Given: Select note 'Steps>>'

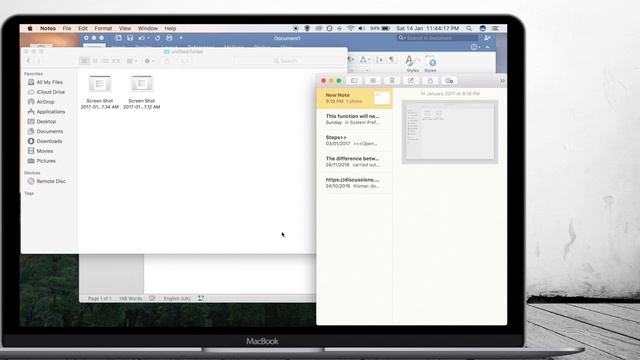Looking at the screenshot, I should [354, 140].
